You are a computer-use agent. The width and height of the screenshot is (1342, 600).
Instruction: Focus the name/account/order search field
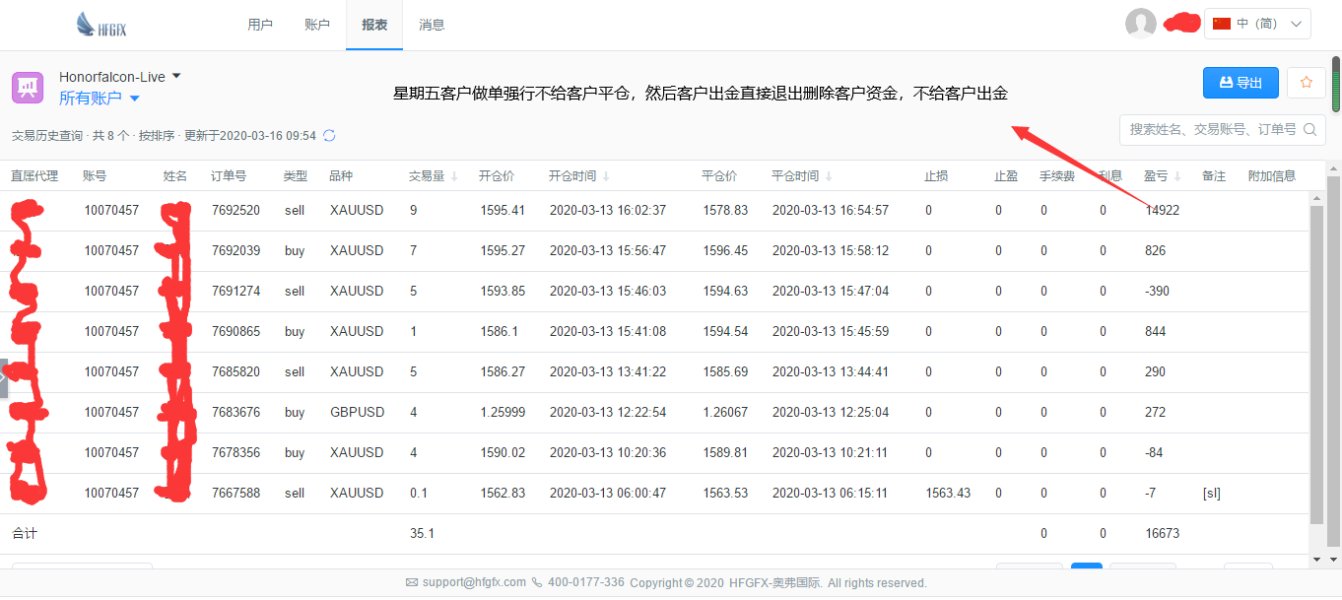(1210, 129)
